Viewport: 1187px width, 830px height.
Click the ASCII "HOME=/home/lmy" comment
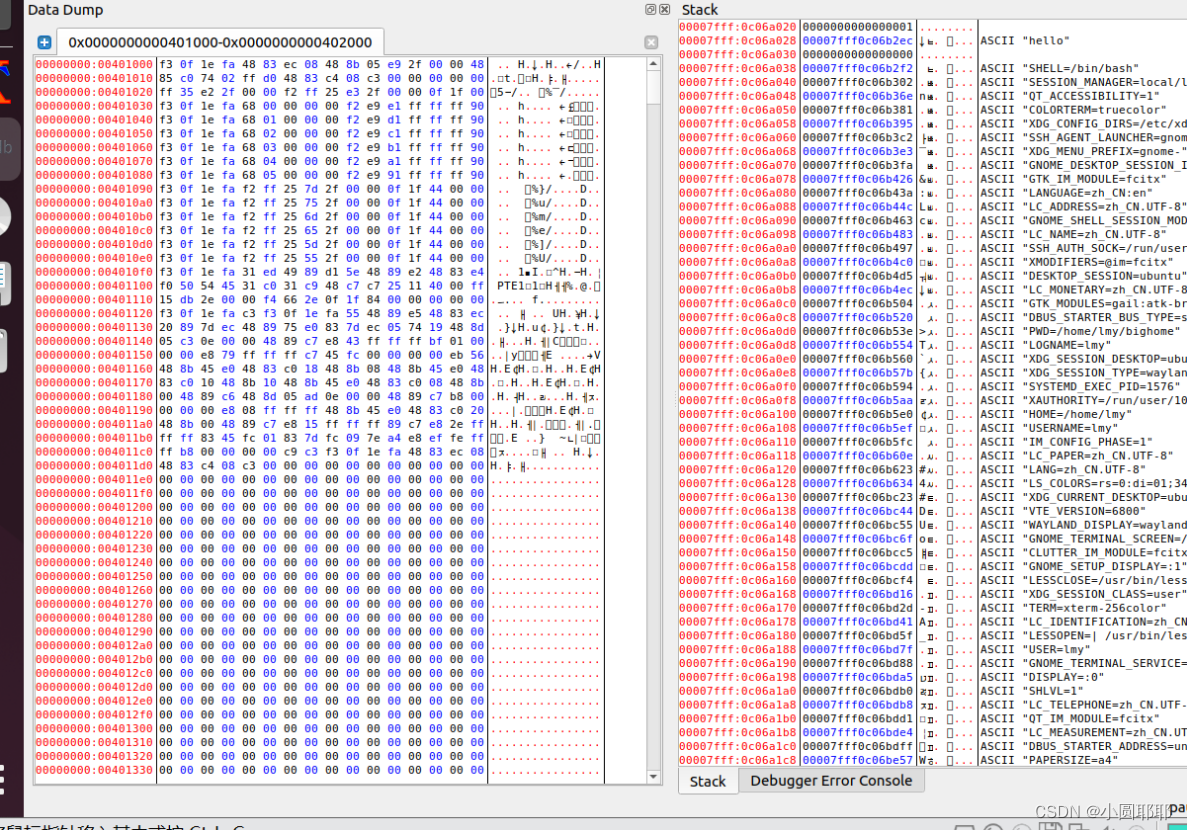point(1056,414)
